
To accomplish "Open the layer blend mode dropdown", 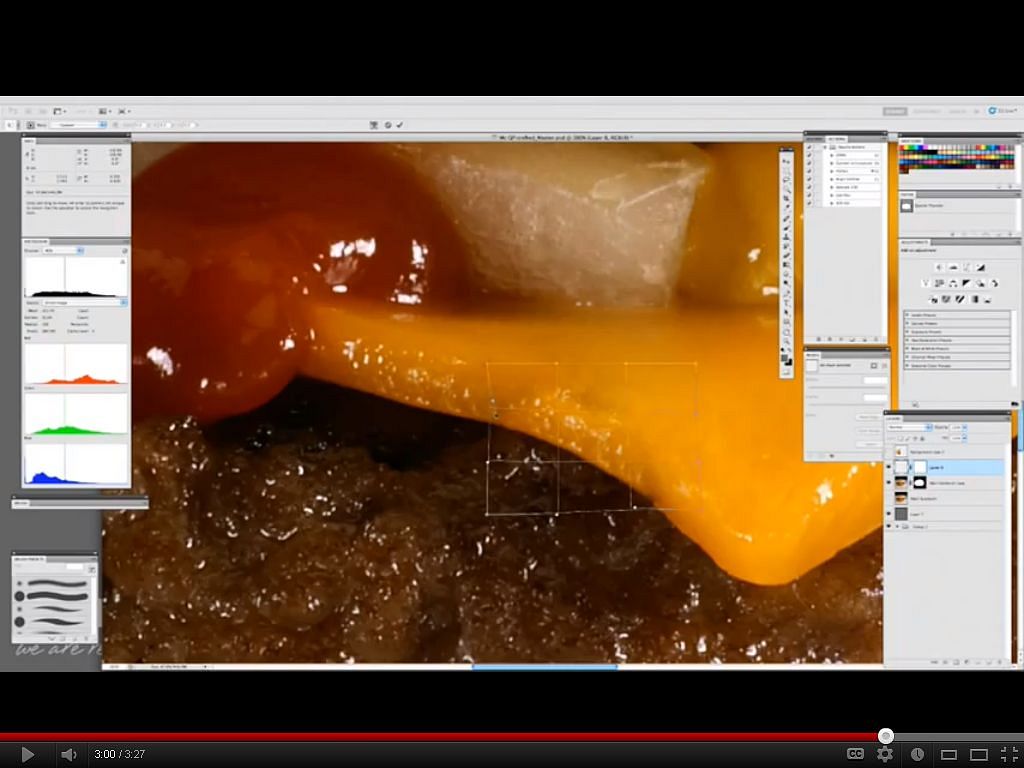I will point(908,427).
